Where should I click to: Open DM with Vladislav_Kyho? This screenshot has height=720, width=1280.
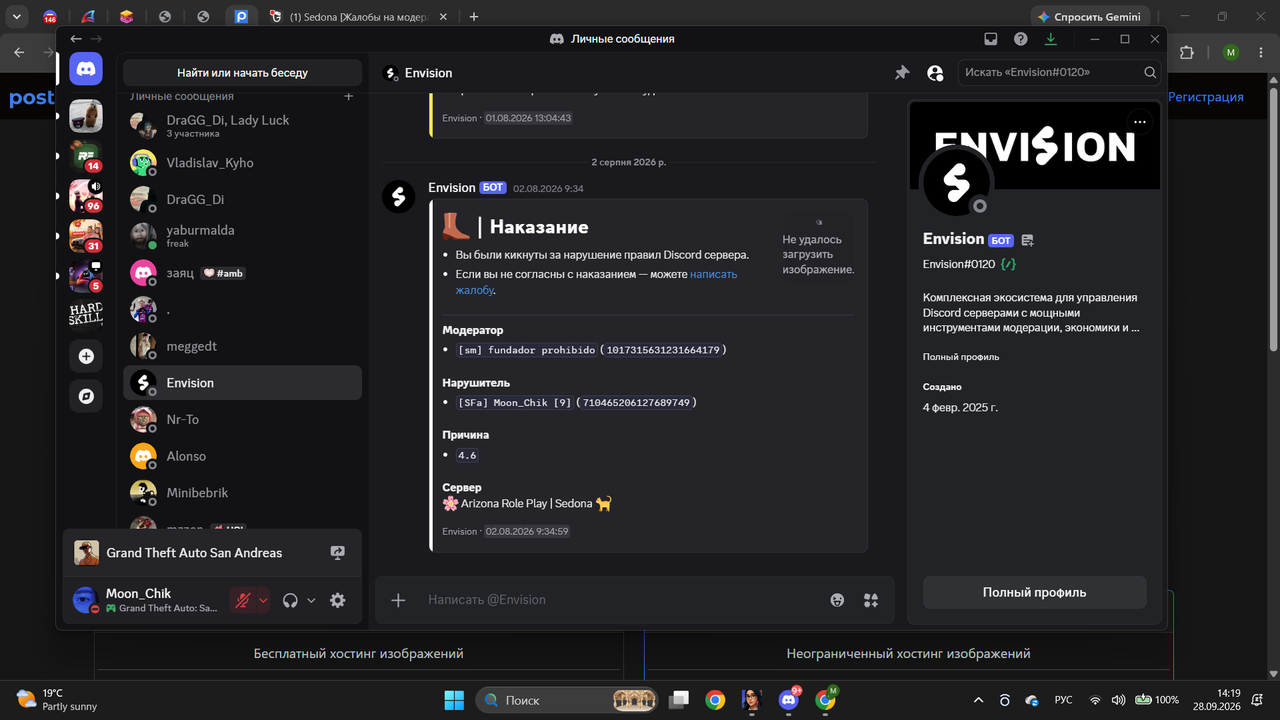242,162
